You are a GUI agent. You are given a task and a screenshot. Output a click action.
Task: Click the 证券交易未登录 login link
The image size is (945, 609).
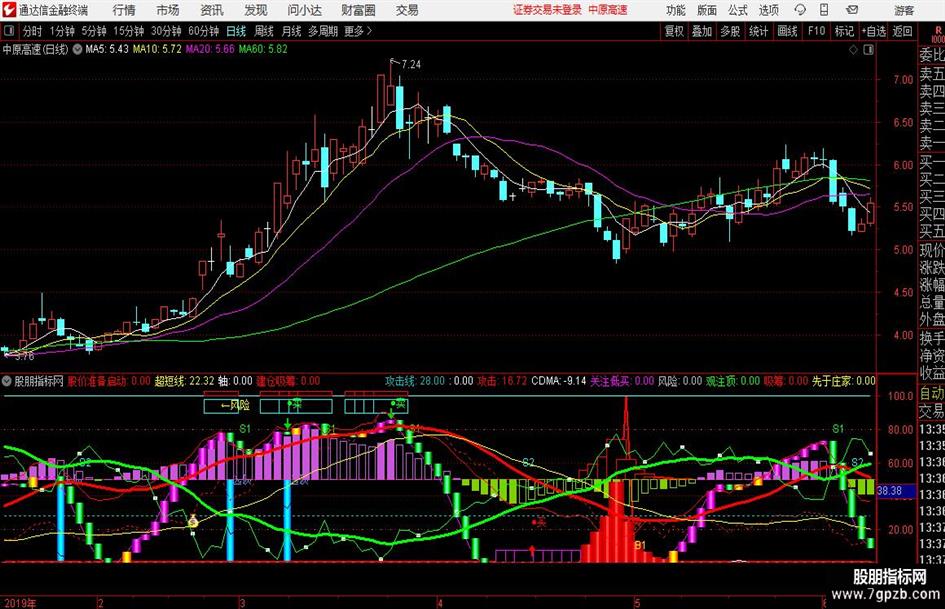[x=547, y=10]
